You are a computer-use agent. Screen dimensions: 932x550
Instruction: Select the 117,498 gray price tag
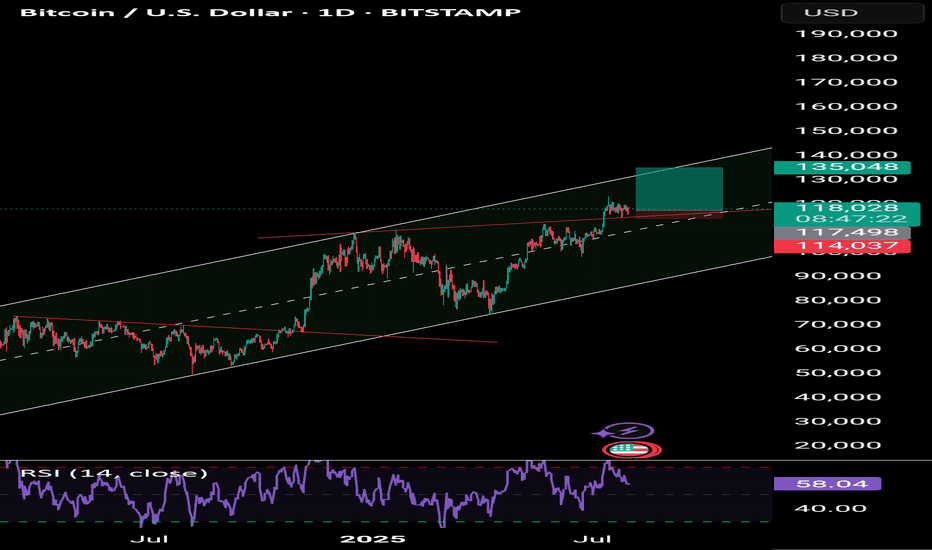tap(842, 232)
